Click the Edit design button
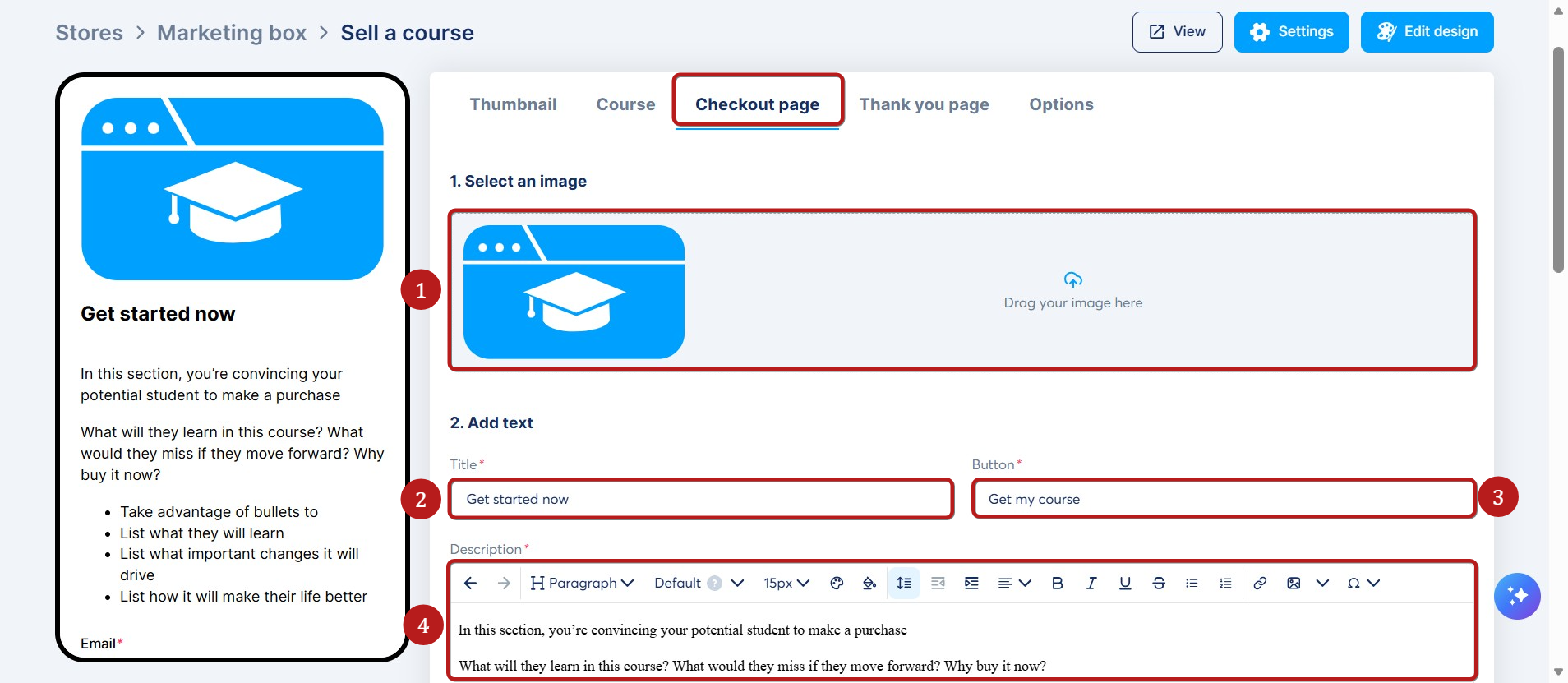 [1427, 32]
